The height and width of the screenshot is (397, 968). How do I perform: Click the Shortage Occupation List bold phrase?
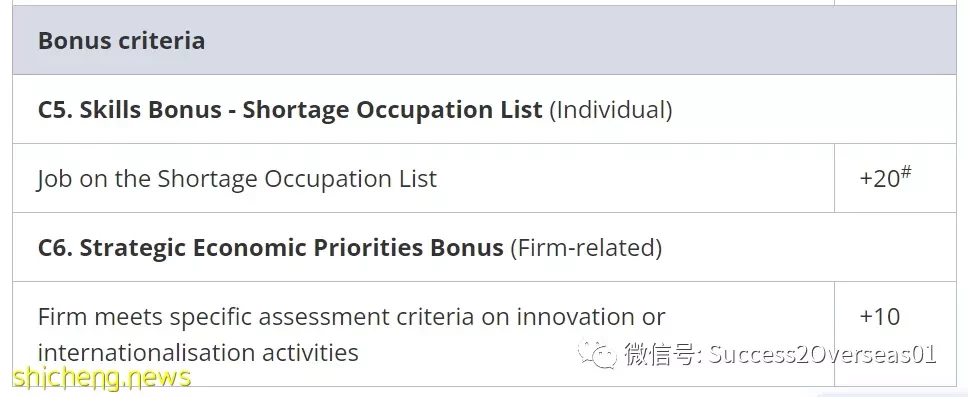click(x=392, y=110)
